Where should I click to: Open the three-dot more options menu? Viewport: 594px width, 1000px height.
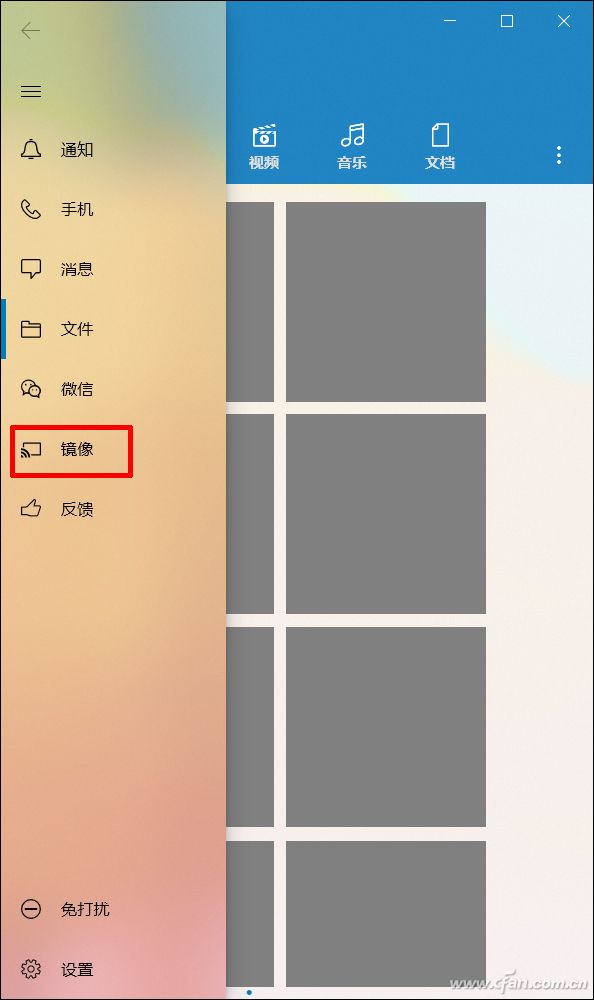click(x=559, y=155)
